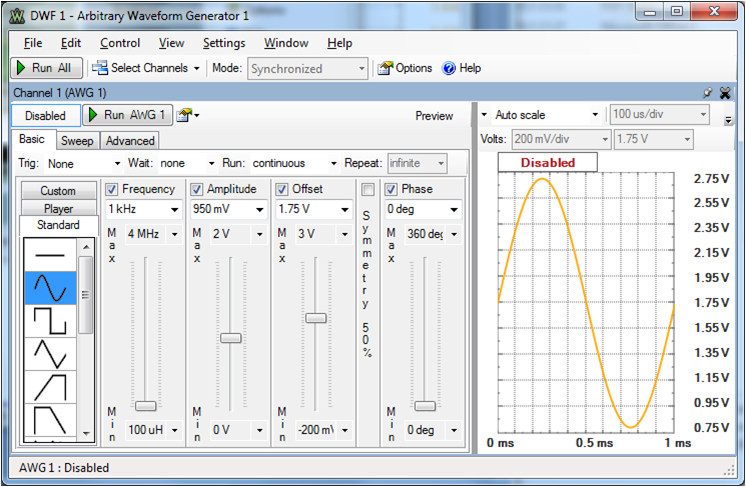Click the Run All play button

tap(45, 68)
